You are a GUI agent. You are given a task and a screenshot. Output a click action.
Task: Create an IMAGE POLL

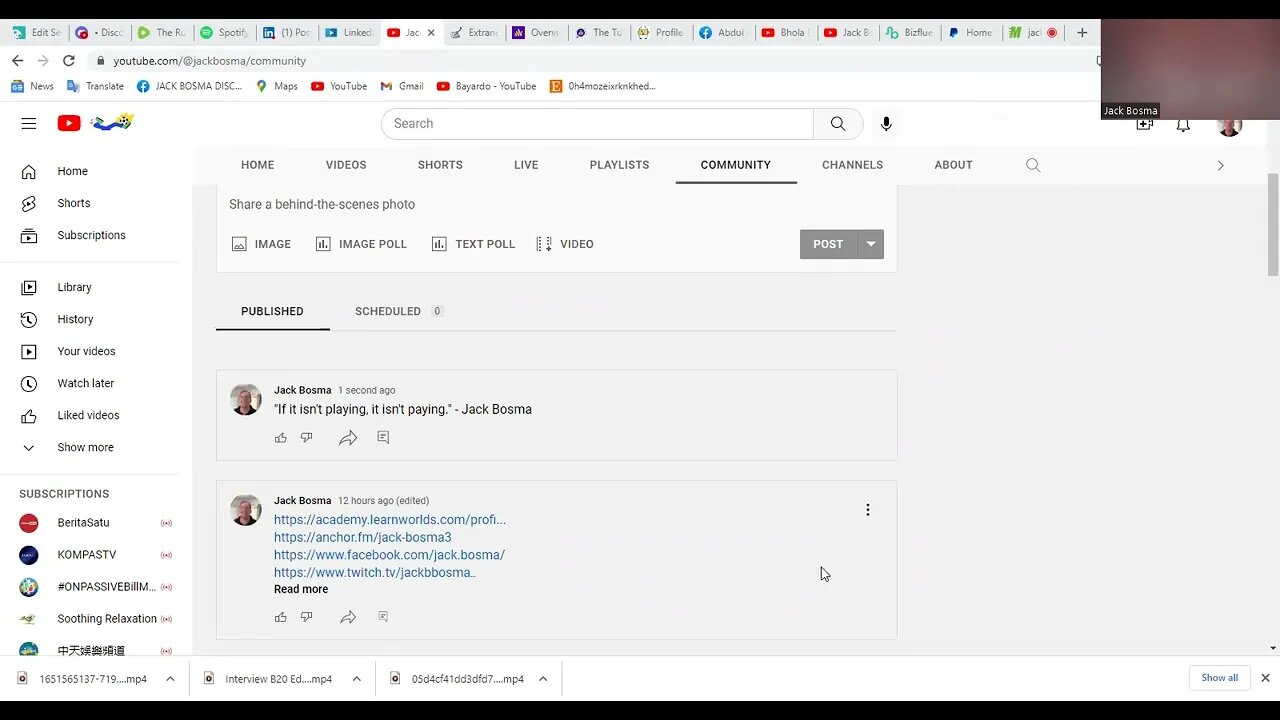coord(361,244)
